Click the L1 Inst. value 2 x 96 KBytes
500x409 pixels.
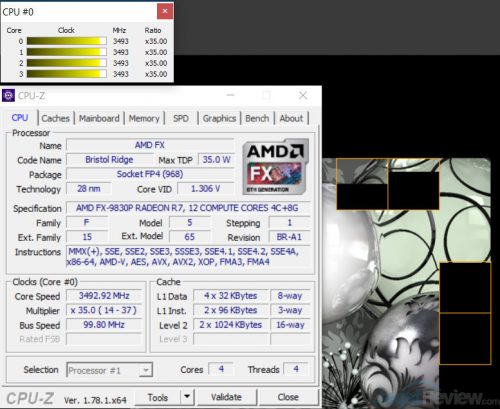[231, 310]
